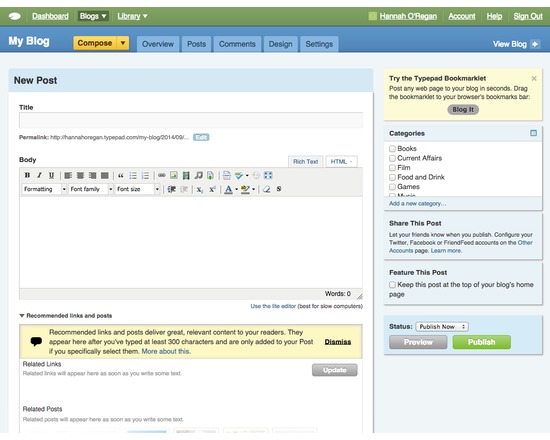The height and width of the screenshot is (440, 550).
Task: Enable keeping this post at the top
Action: [393, 285]
